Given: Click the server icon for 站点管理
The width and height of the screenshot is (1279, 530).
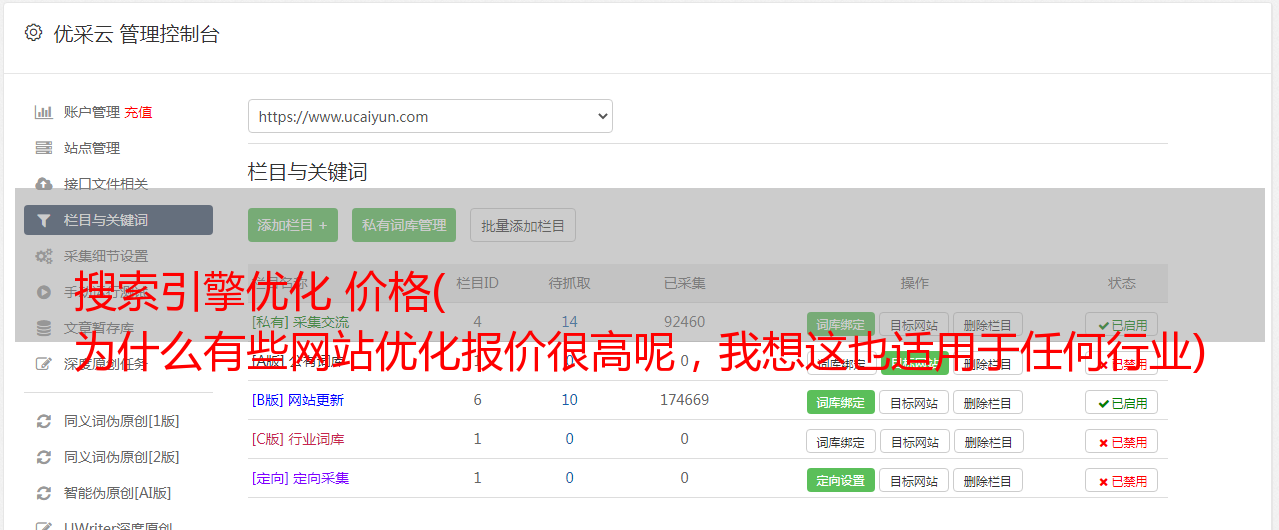Looking at the screenshot, I should pyautogui.click(x=43, y=148).
